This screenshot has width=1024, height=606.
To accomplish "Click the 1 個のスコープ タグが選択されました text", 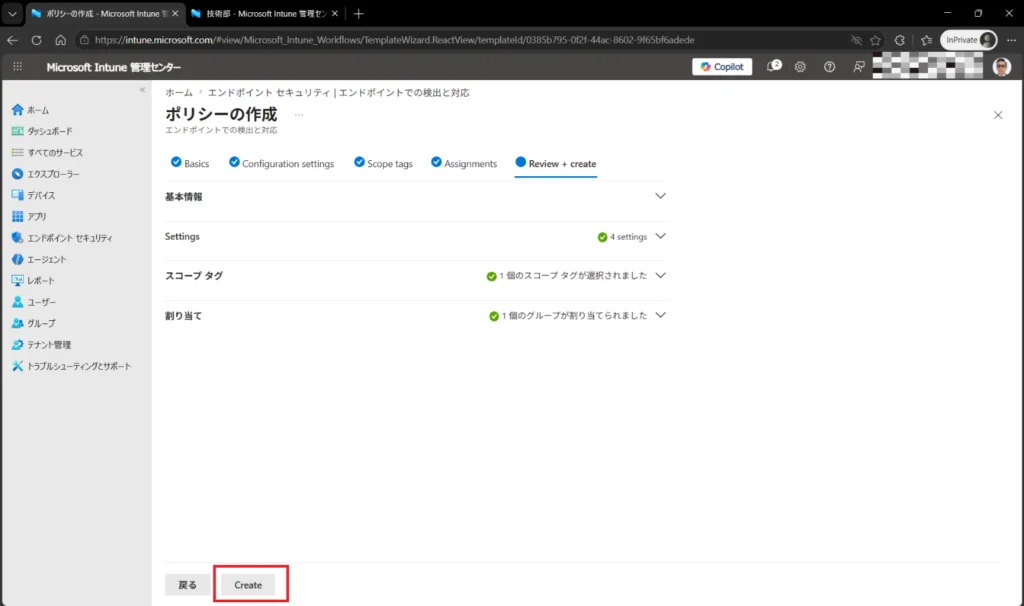I will click(x=573, y=276).
